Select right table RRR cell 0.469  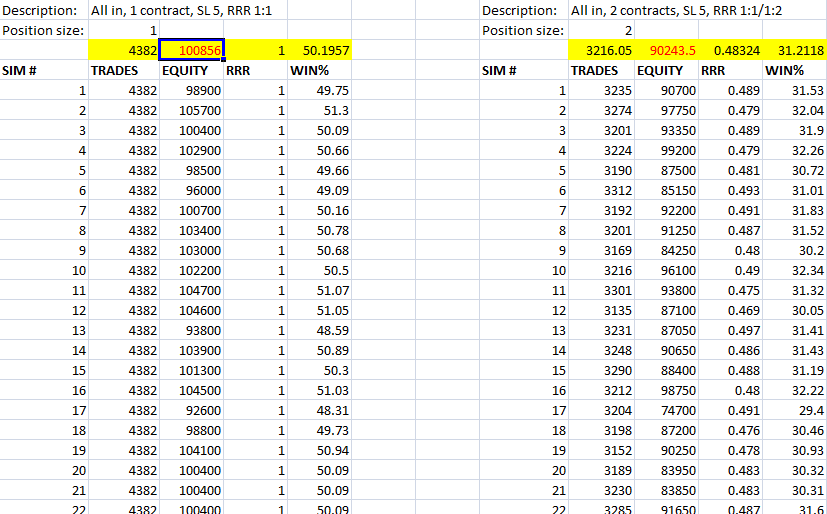(x=730, y=311)
